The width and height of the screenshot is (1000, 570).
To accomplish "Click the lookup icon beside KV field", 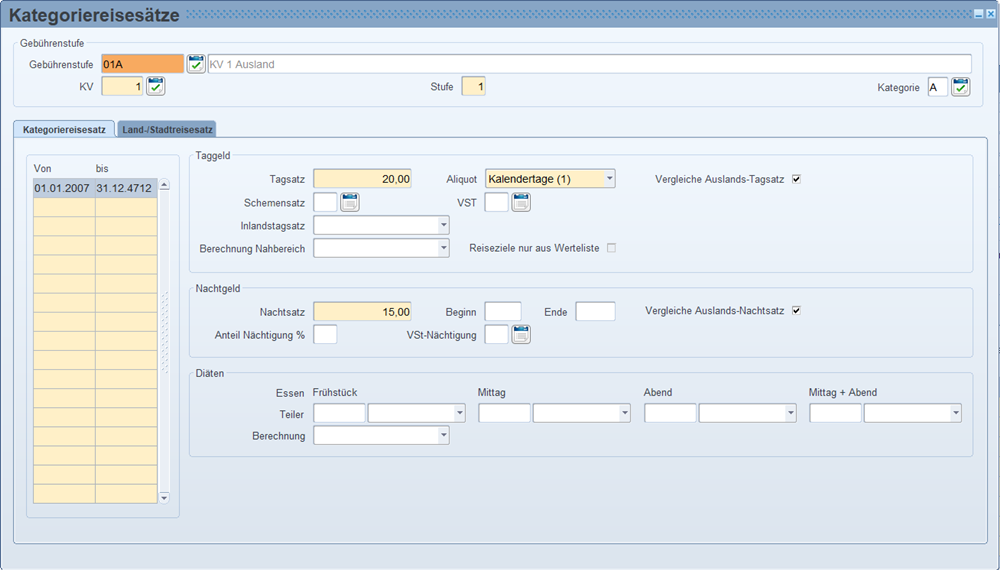I will [156, 87].
